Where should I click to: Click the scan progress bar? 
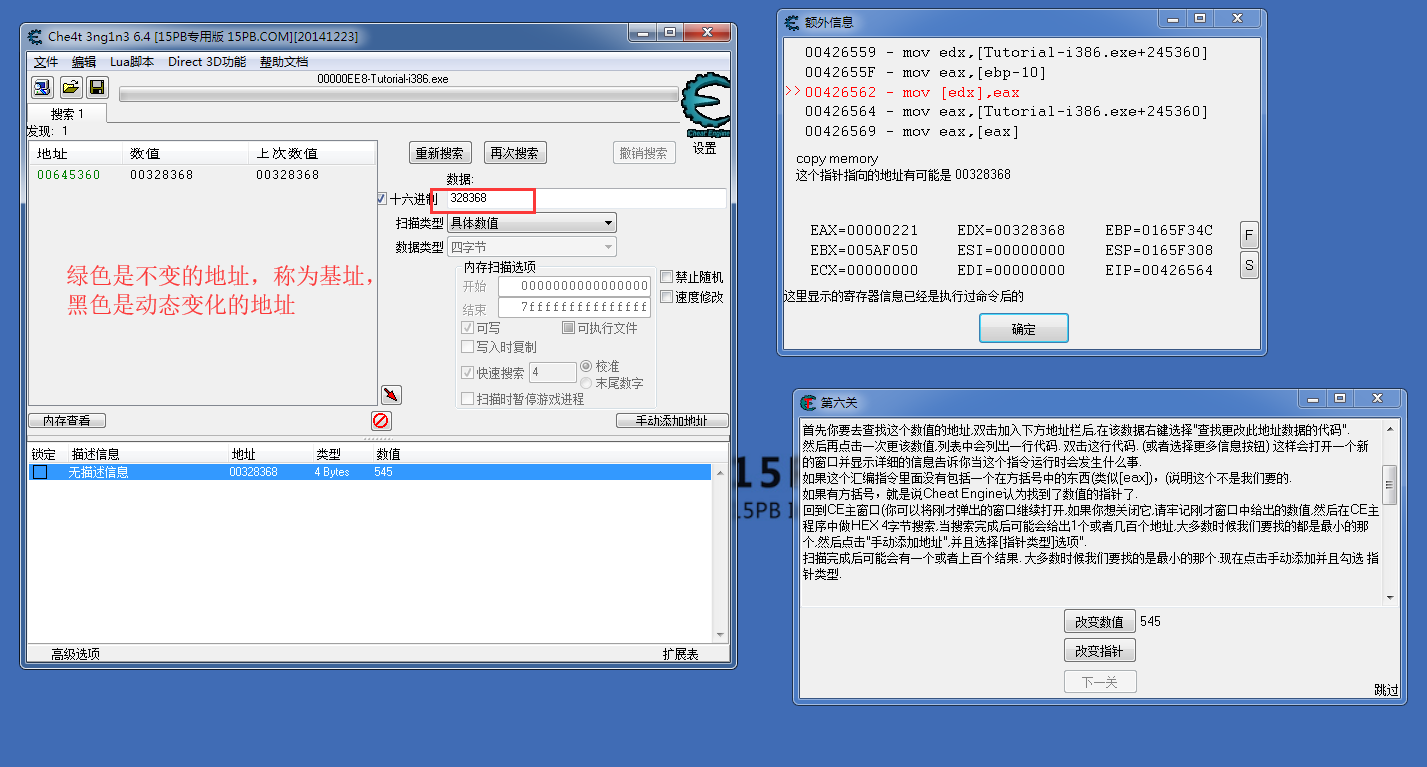(398, 94)
